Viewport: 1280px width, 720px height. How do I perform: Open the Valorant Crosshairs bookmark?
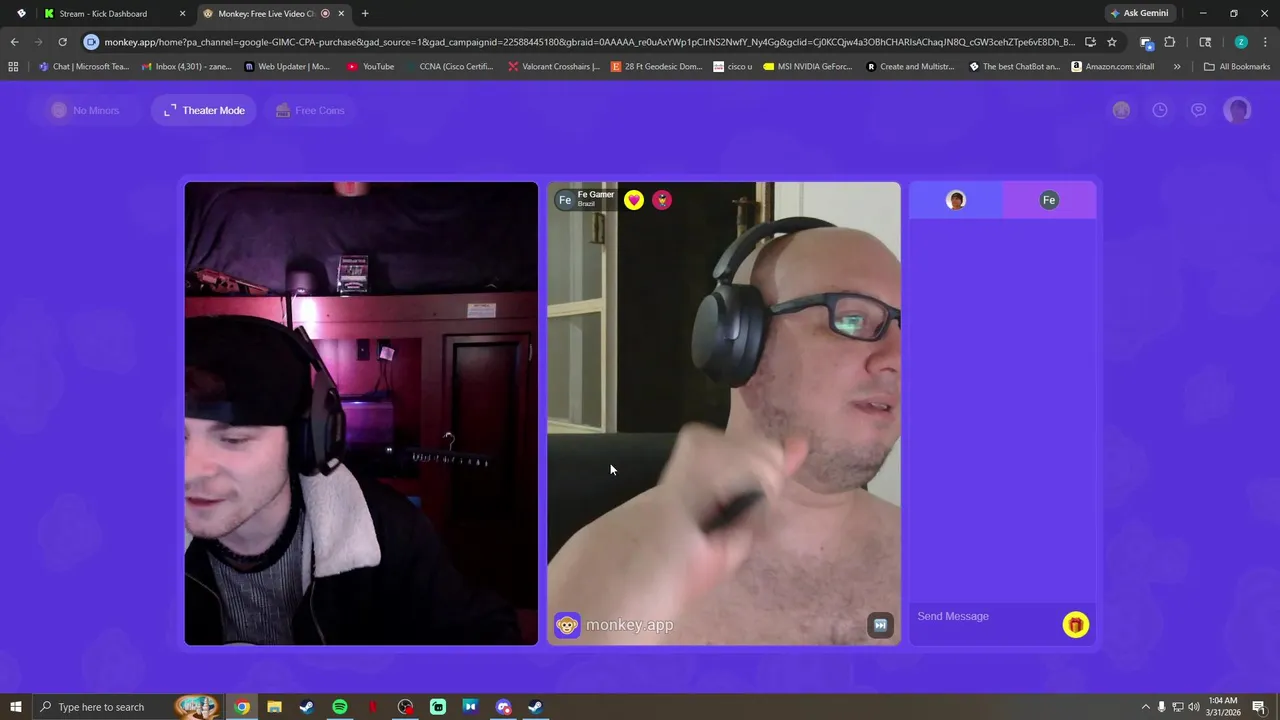point(553,67)
